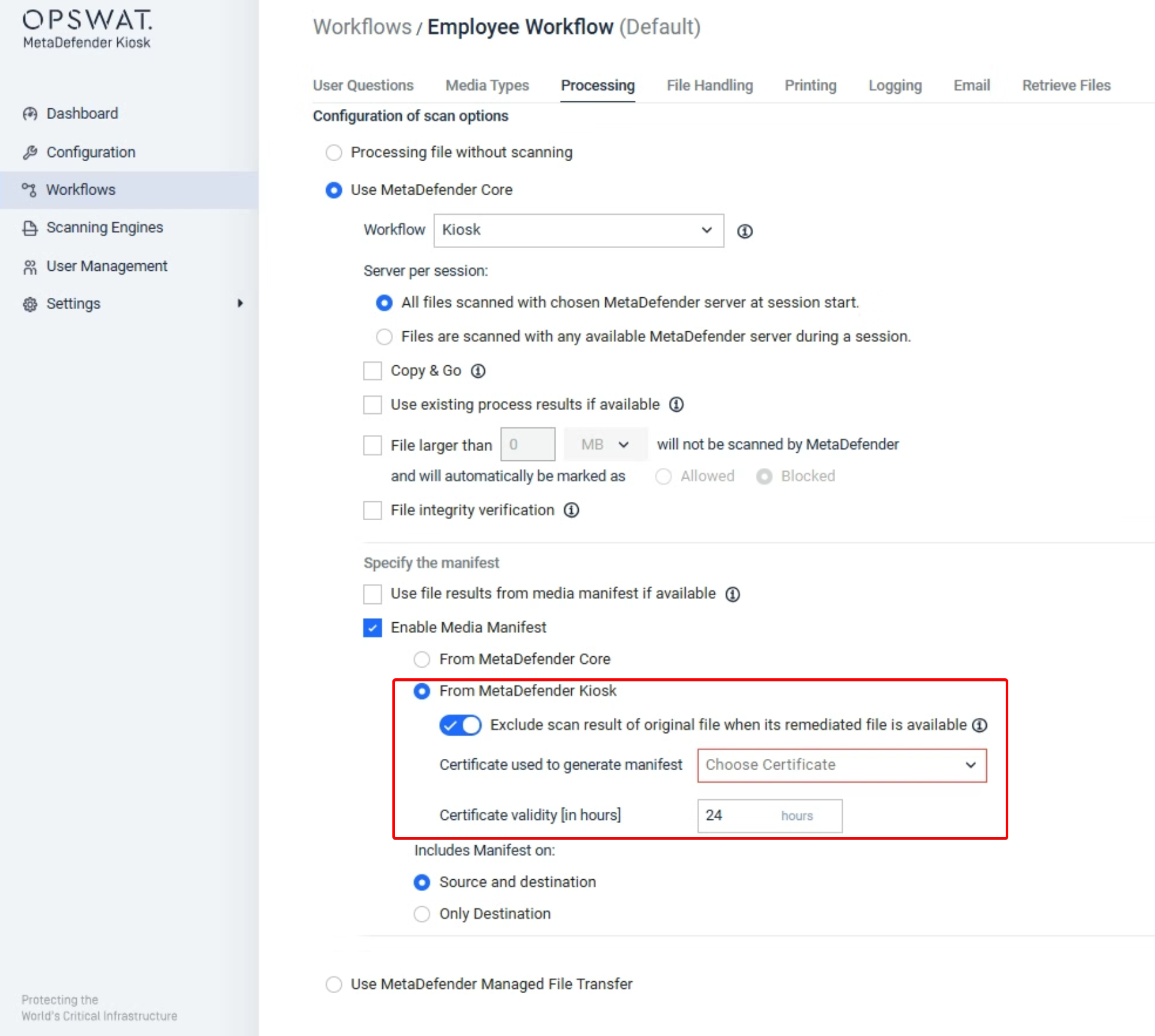The image size is (1155, 1036).
Task: Show info for File integrity verification
Action: pyautogui.click(x=571, y=510)
